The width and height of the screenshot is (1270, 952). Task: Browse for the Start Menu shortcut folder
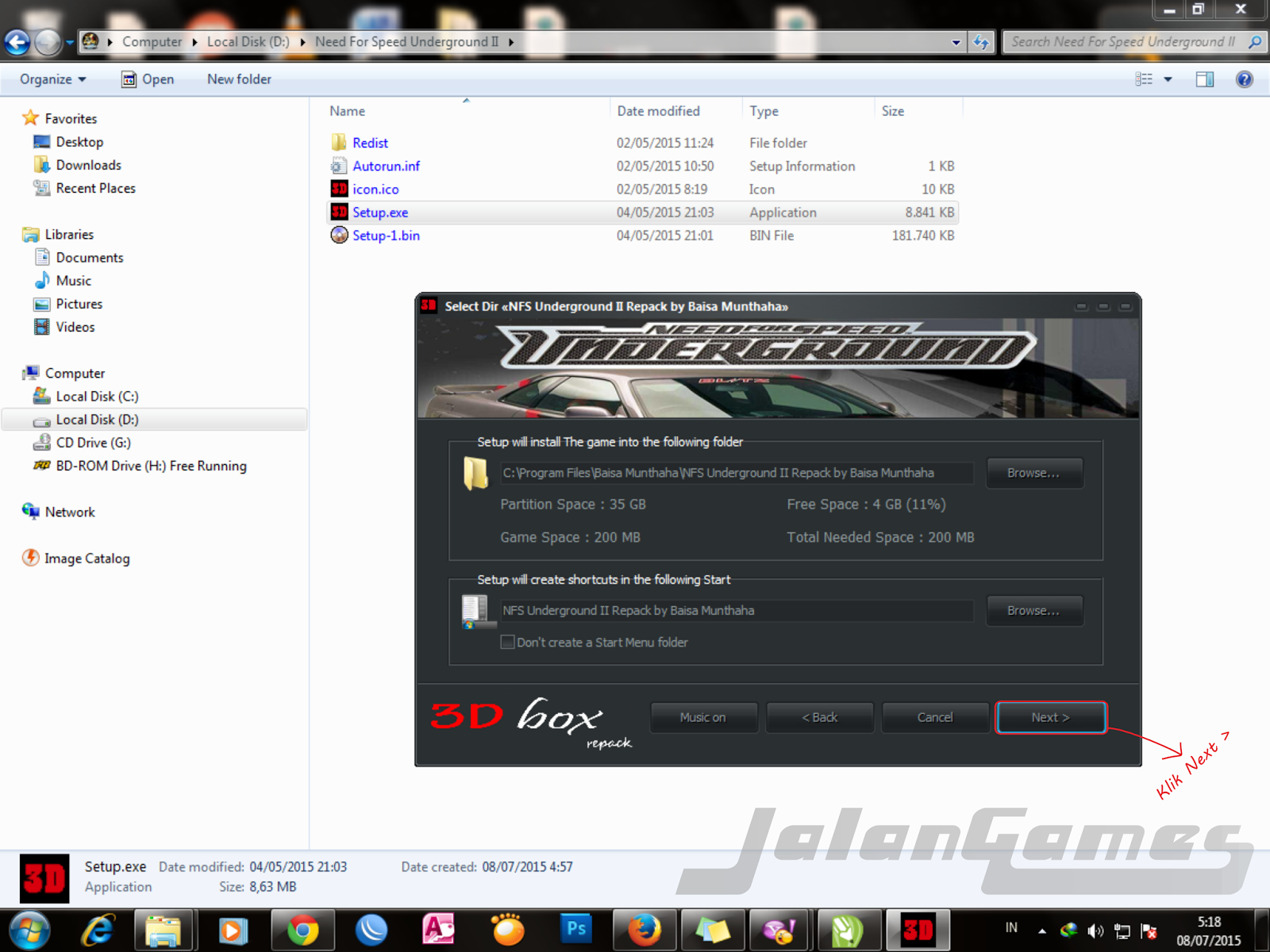pyautogui.click(x=1033, y=611)
